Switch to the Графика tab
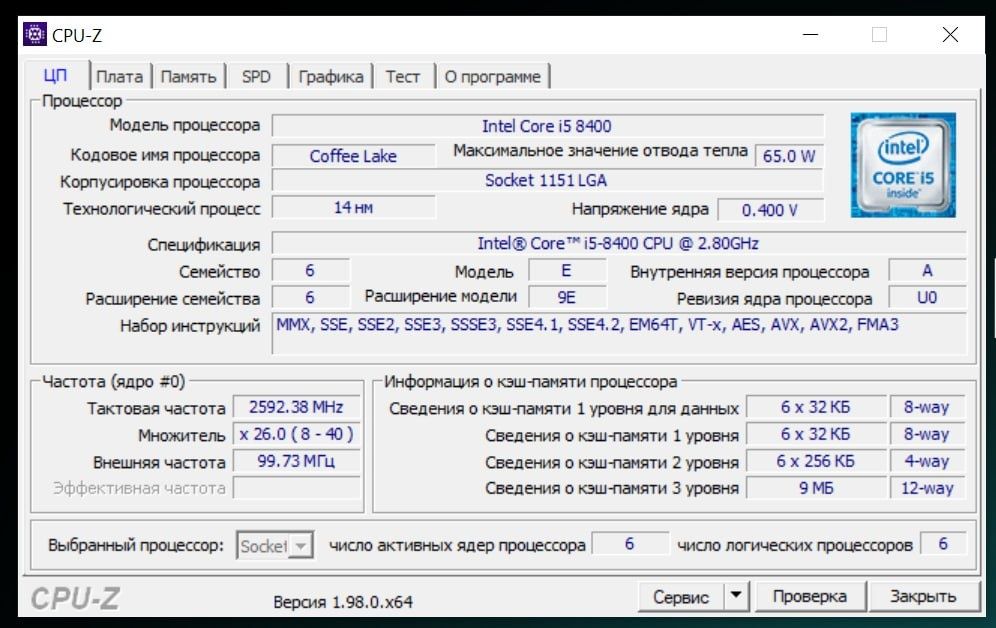Image resolution: width=996 pixels, height=628 pixels. [331, 77]
